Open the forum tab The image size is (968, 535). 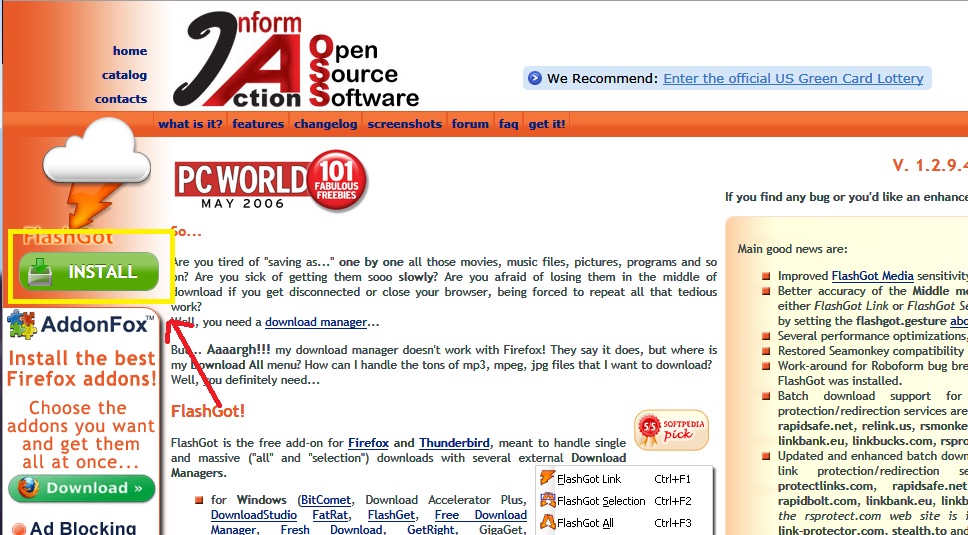(x=470, y=123)
